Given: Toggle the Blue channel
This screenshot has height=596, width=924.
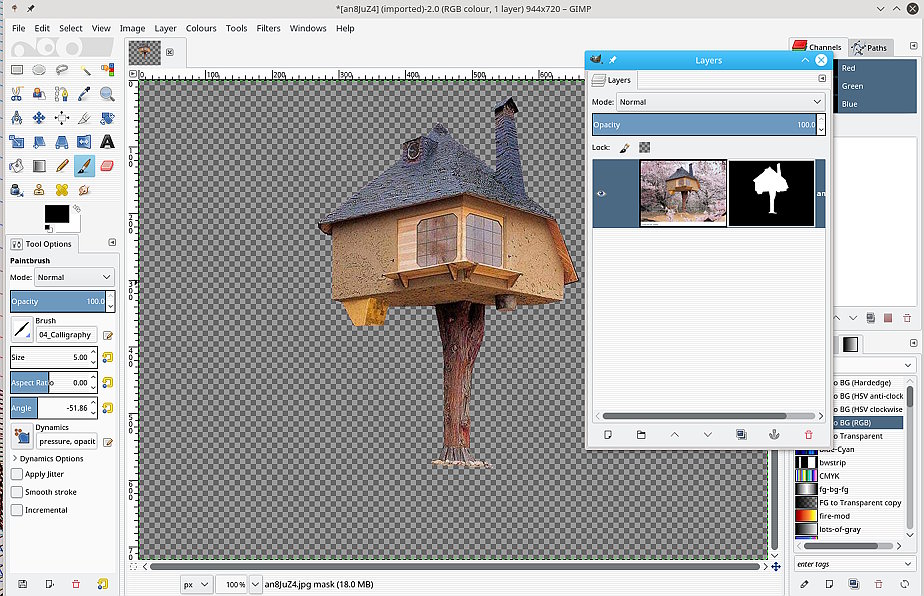Looking at the screenshot, I should click(x=876, y=104).
